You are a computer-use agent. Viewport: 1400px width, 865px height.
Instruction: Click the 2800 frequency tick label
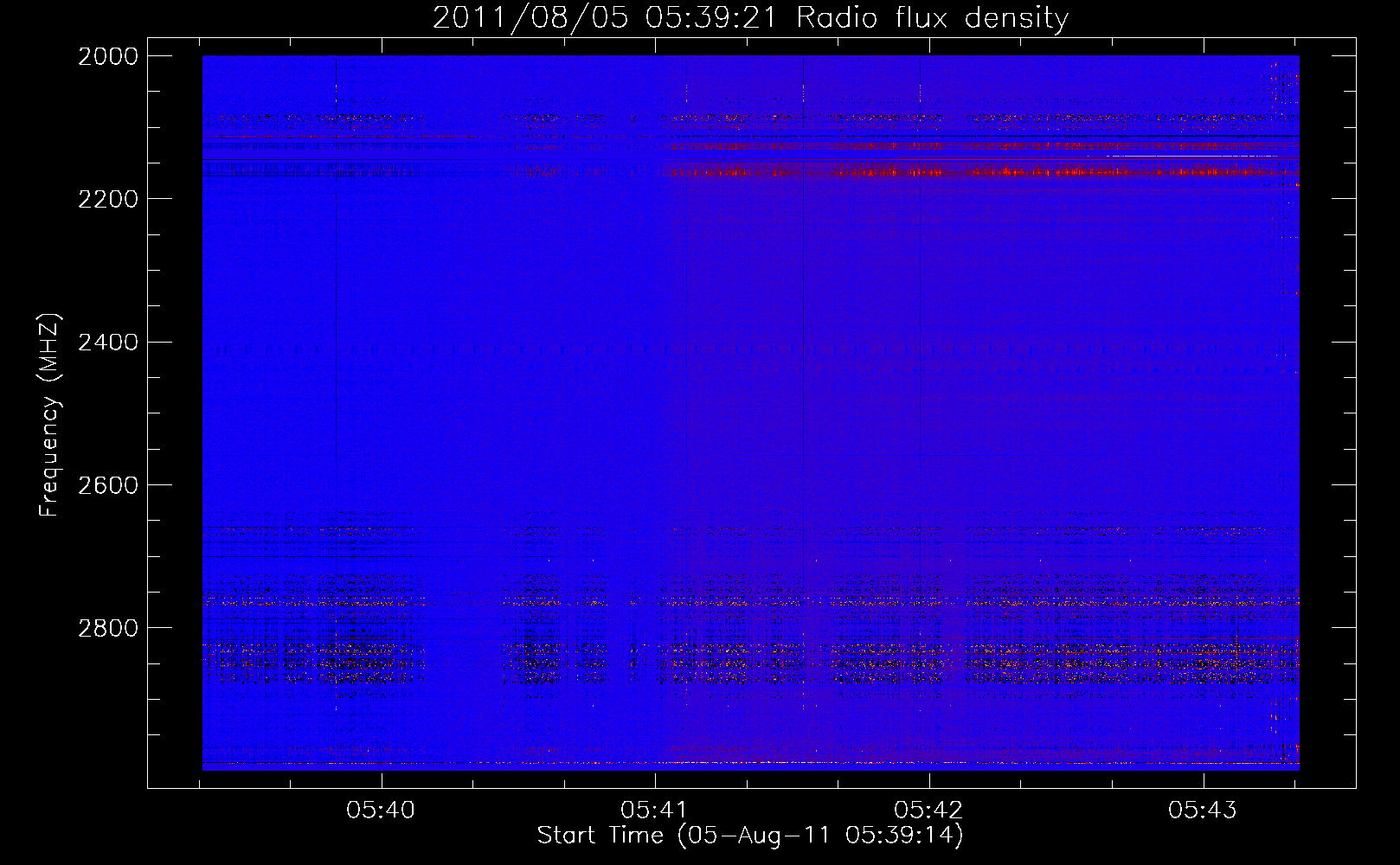(108, 628)
